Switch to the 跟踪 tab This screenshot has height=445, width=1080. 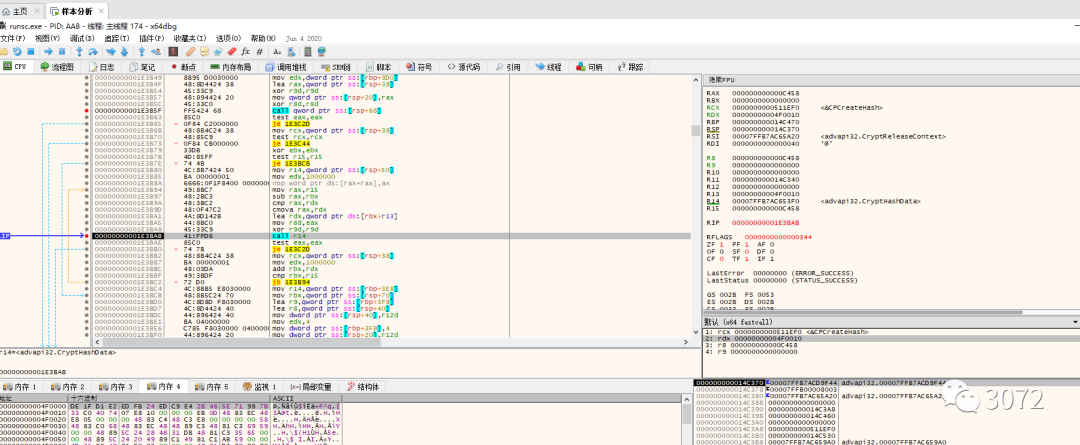(629, 67)
